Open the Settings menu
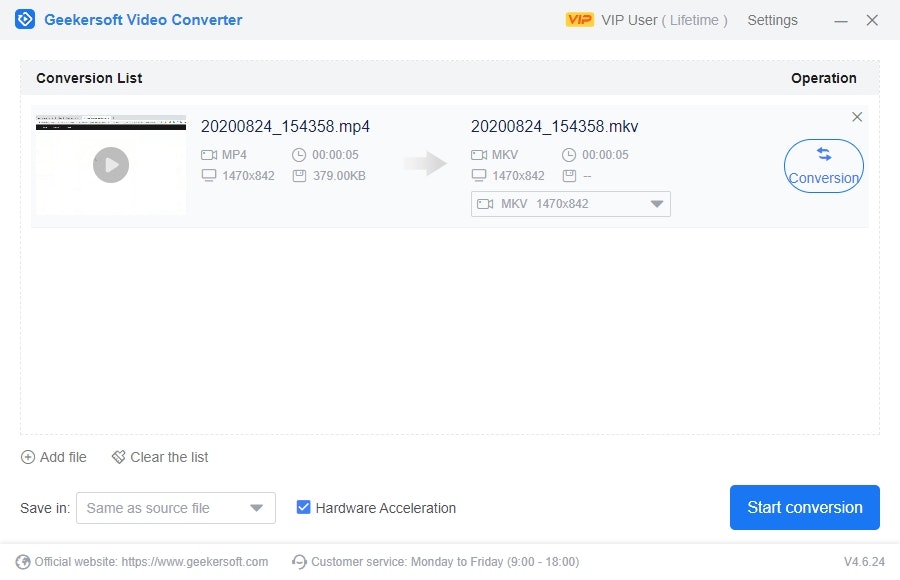Viewport: 900px width, 580px height. (772, 19)
